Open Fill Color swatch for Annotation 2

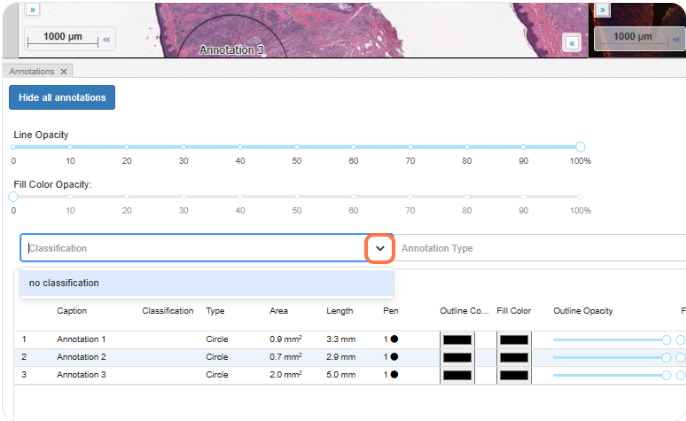click(x=514, y=357)
